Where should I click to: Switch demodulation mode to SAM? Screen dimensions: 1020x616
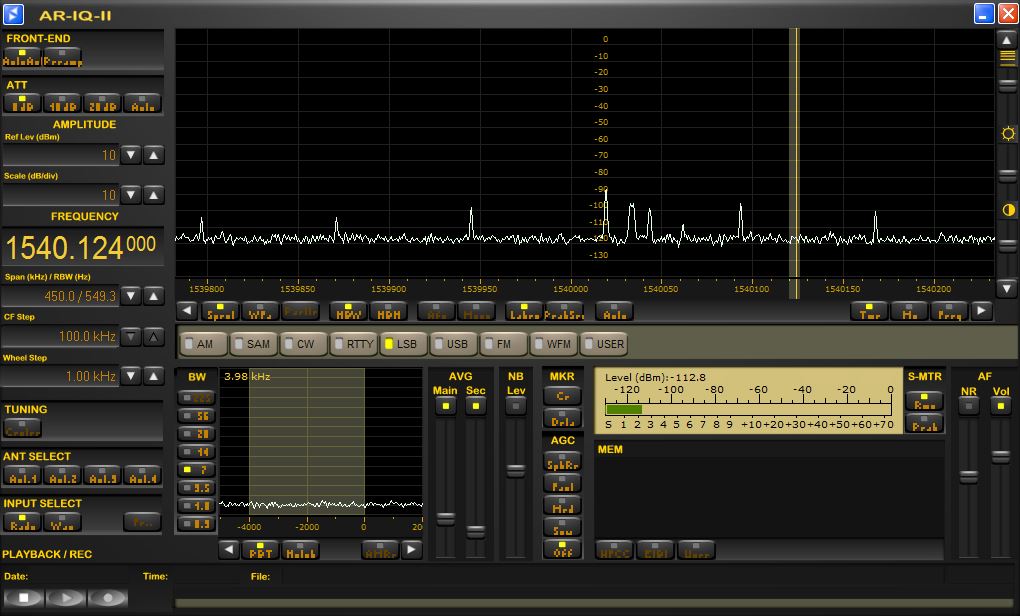point(254,344)
